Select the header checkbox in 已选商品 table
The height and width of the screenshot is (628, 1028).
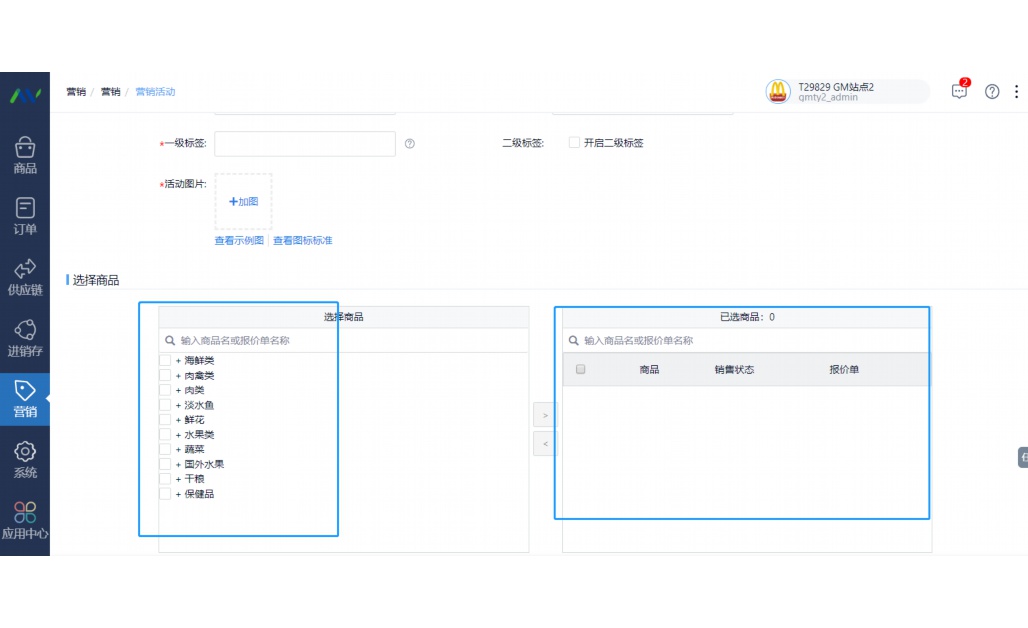pos(581,369)
